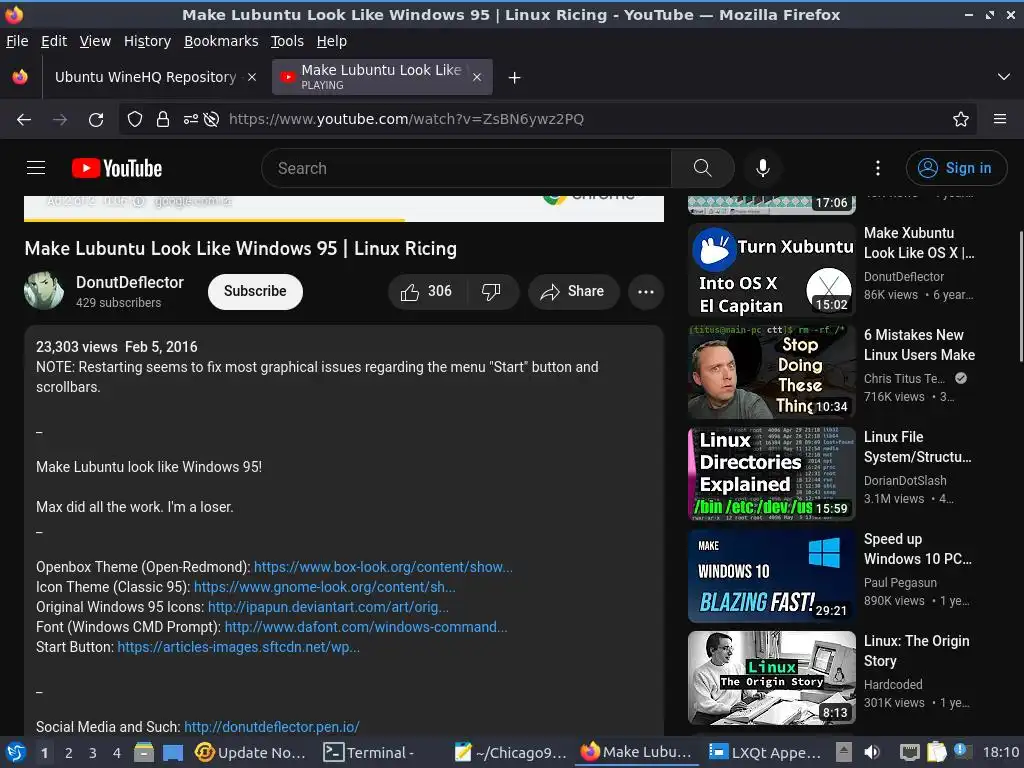The height and width of the screenshot is (768, 1024).
Task: Open the History menu
Action: (147, 41)
